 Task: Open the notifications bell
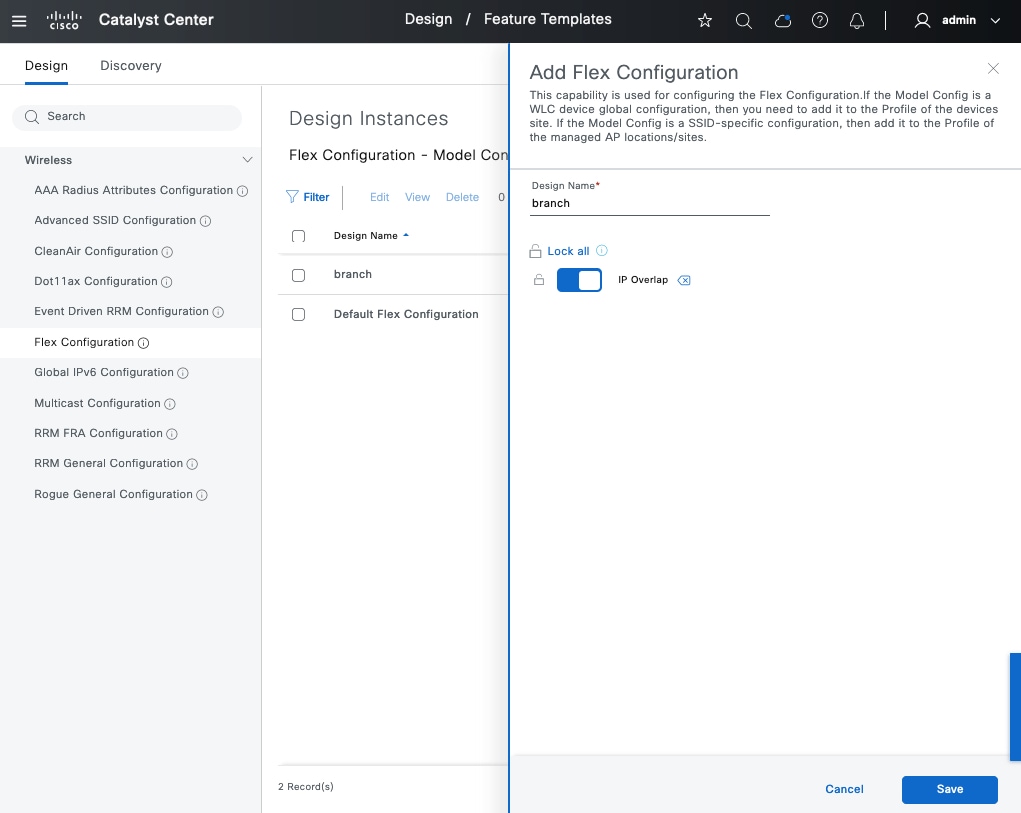click(x=857, y=20)
